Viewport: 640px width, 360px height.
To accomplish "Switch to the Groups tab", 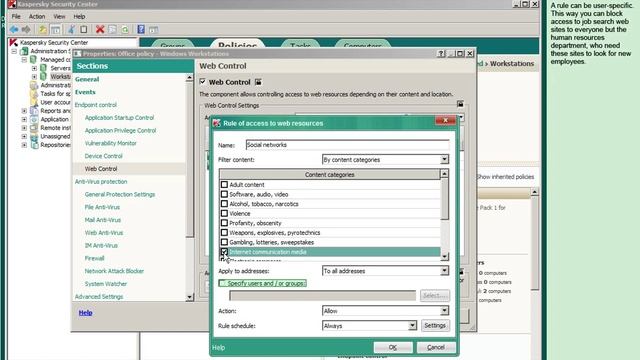I will [173, 45].
